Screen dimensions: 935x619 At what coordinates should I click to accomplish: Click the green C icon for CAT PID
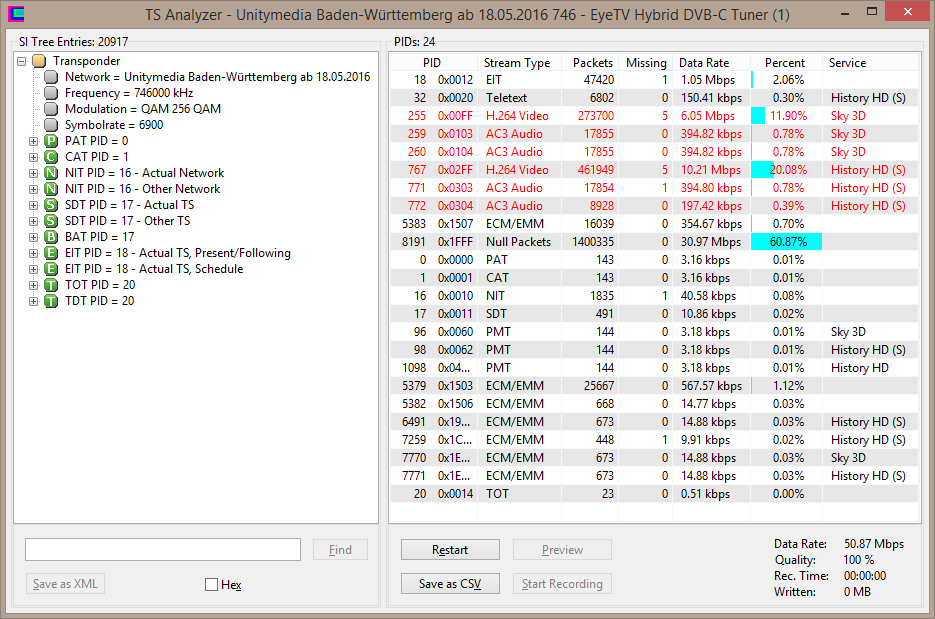pyautogui.click(x=51, y=157)
